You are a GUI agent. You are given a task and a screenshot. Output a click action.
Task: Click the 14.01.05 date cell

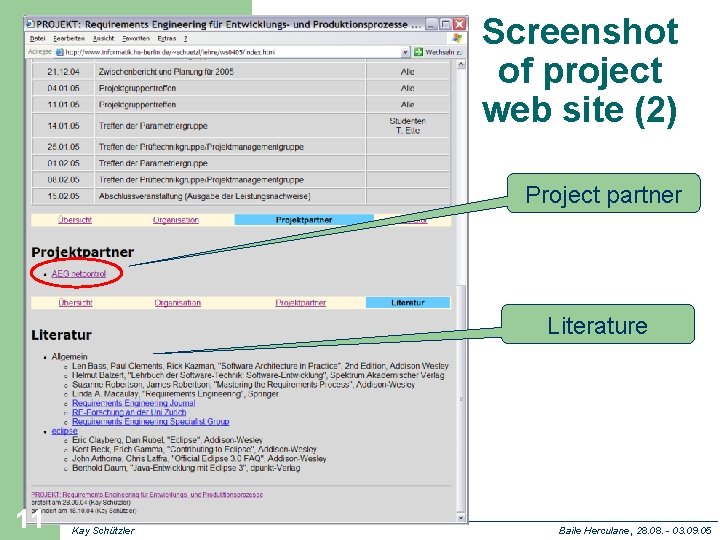[x=63, y=125]
